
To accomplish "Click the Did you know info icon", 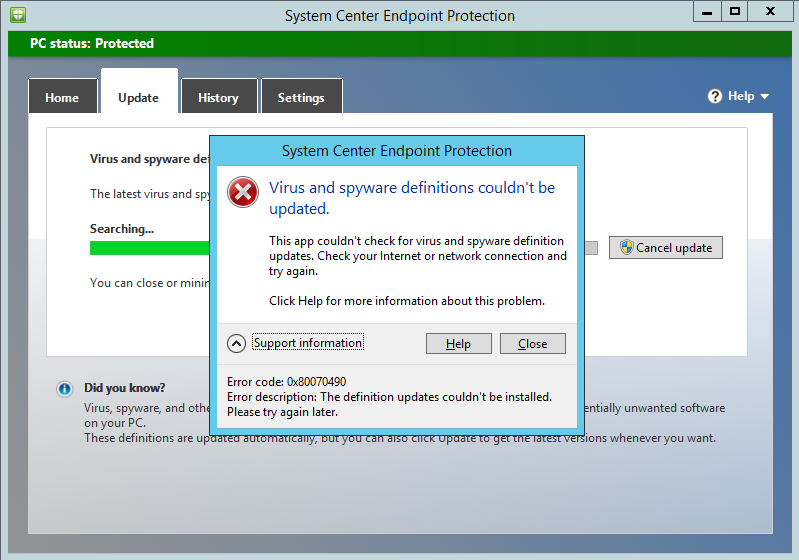I will click(64, 389).
